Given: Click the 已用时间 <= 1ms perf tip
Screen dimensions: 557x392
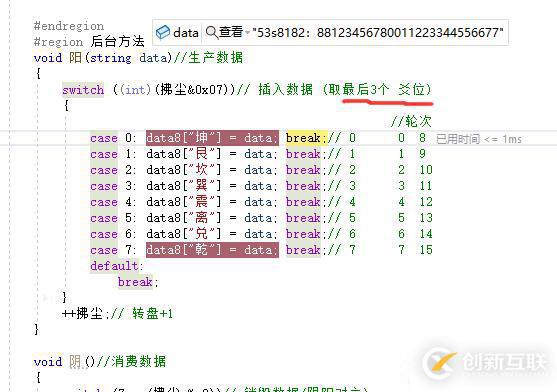Looking at the screenshot, I should (479, 139).
